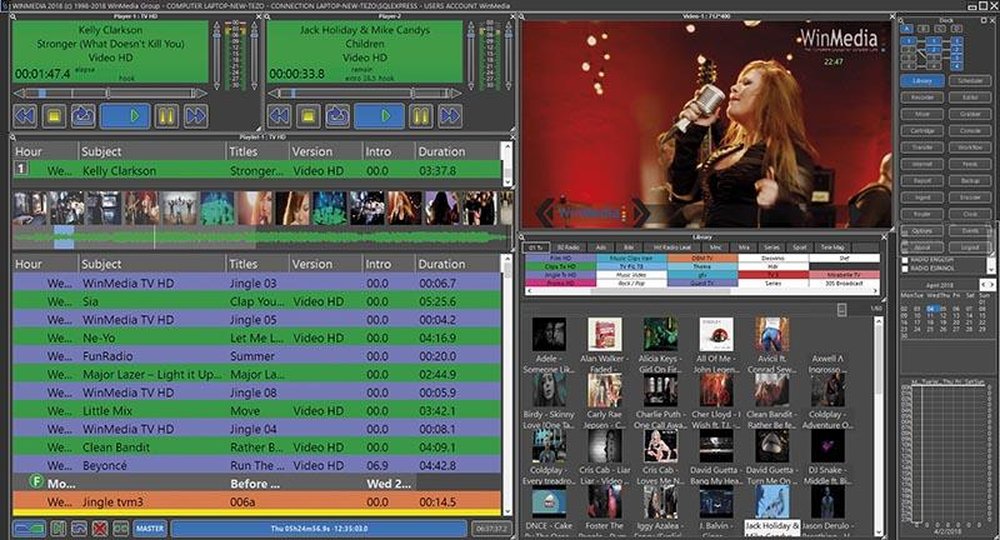Click the Player 2 position slider below the track info
This screenshot has height=540, width=1000.
[364, 93]
